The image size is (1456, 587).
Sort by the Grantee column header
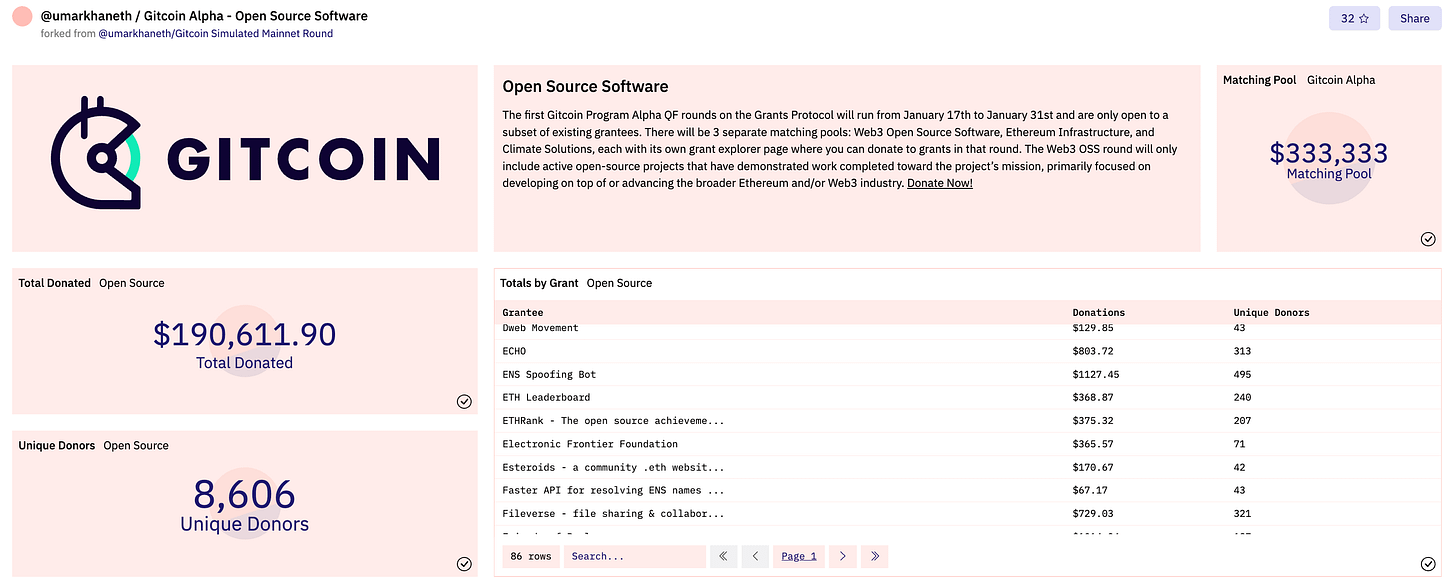coord(523,312)
